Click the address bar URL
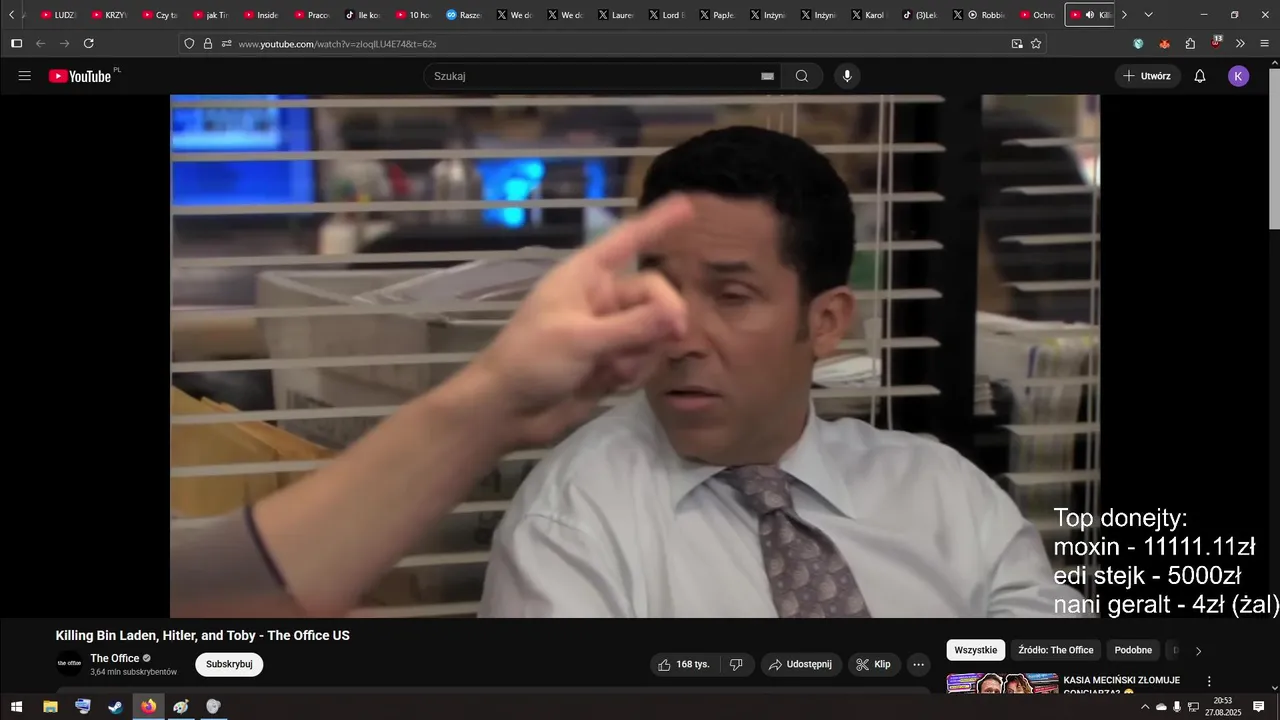Image resolution: width=1280 pixels, height=720 pixels. point(337,44)
